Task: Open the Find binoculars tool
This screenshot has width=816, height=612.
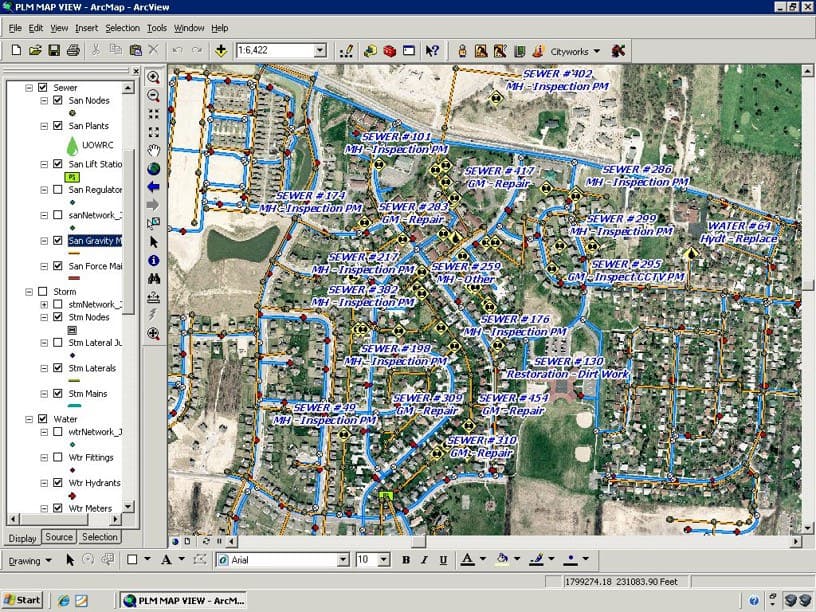Action: click(x=154, y=279)
